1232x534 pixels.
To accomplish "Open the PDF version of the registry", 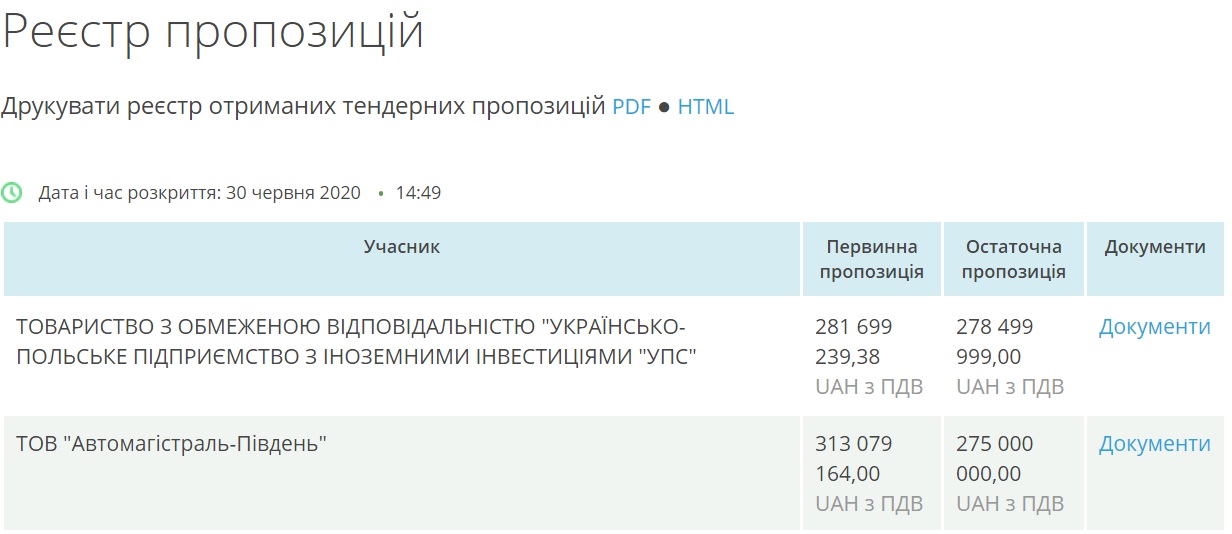I will click(x=631, y=107).
